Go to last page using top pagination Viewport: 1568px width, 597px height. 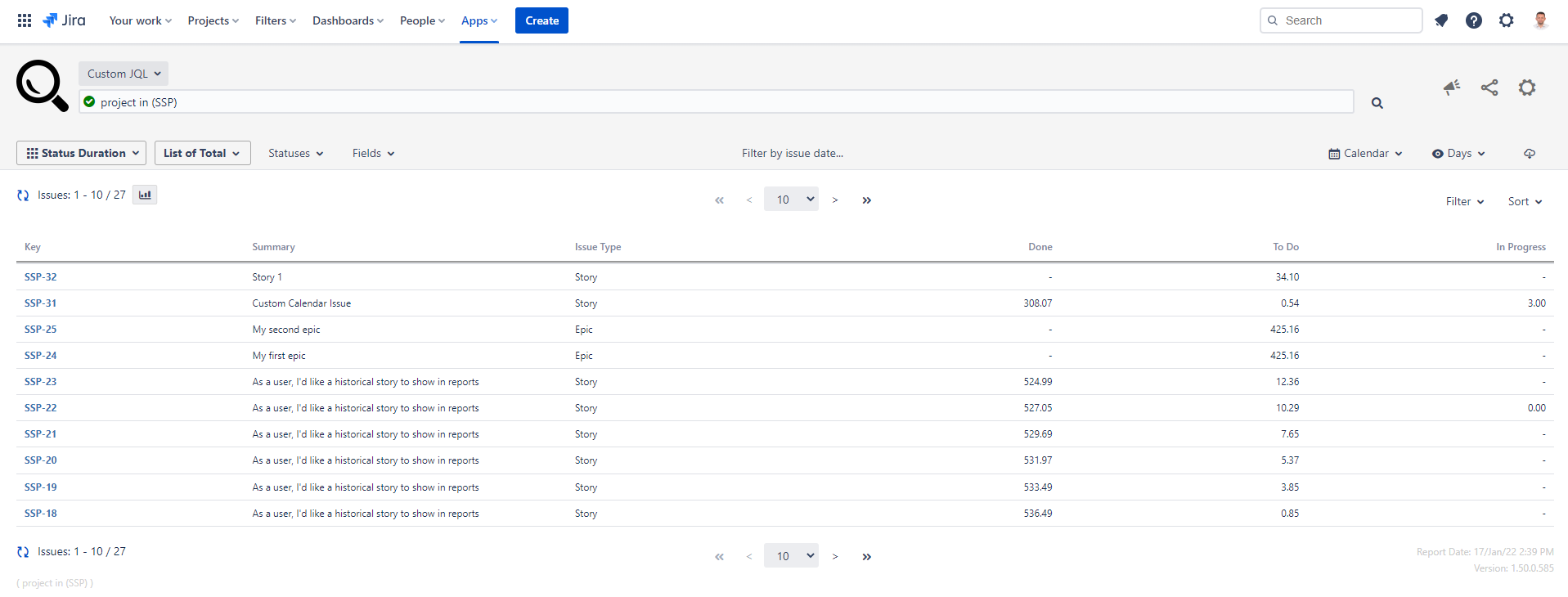(x=866, y=200)
